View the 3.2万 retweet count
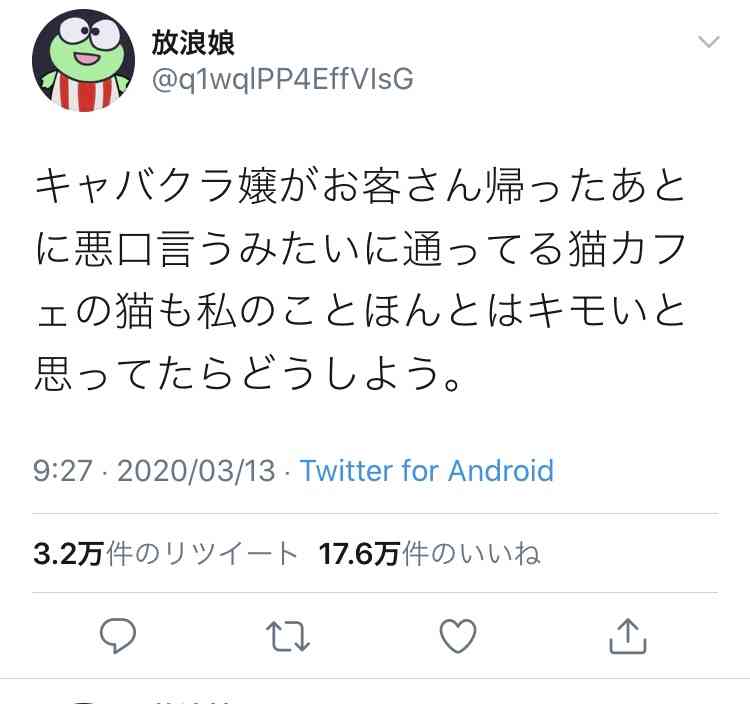 [68, 554]
